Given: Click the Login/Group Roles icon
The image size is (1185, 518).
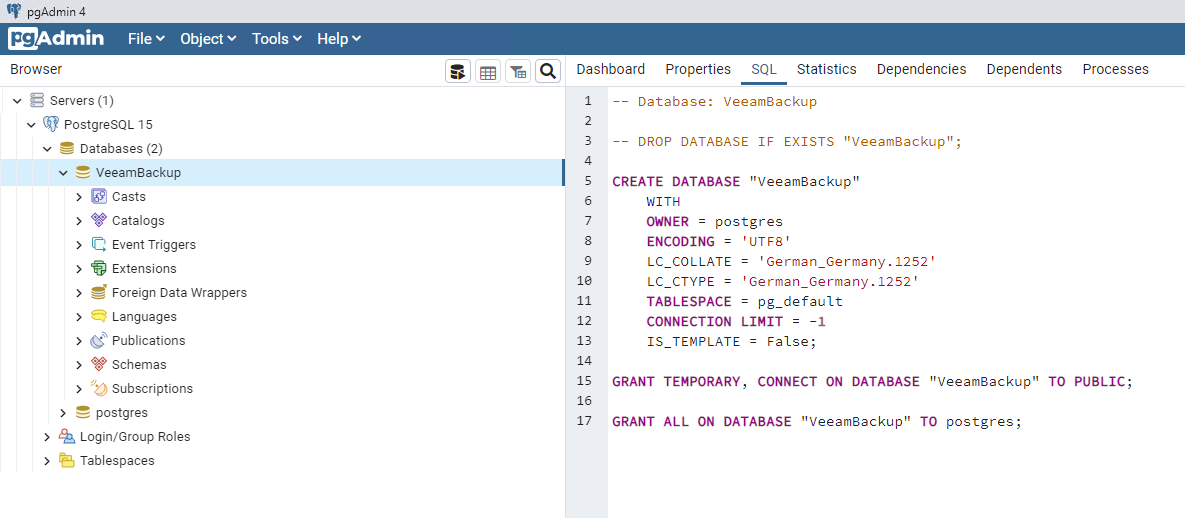Looking at the screenshot, I should click(67, 436).
